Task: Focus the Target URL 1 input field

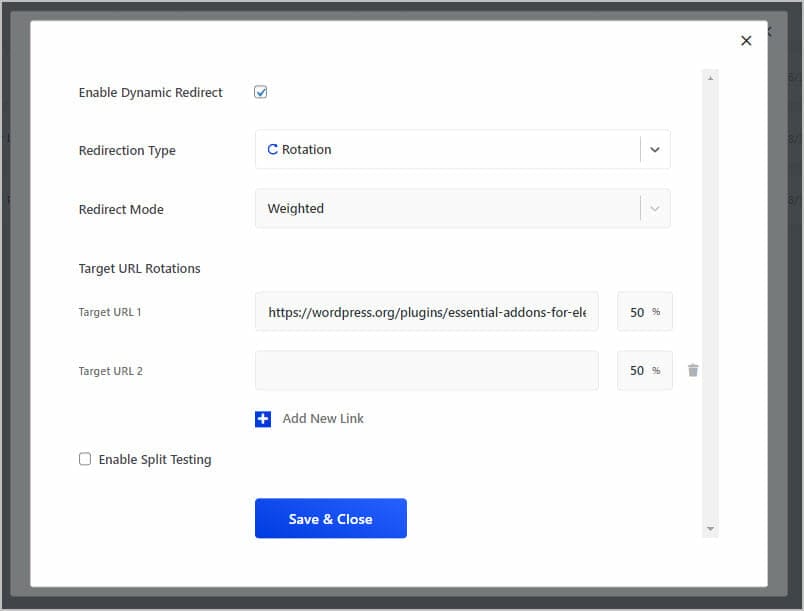Action: (x=427, y=312)
